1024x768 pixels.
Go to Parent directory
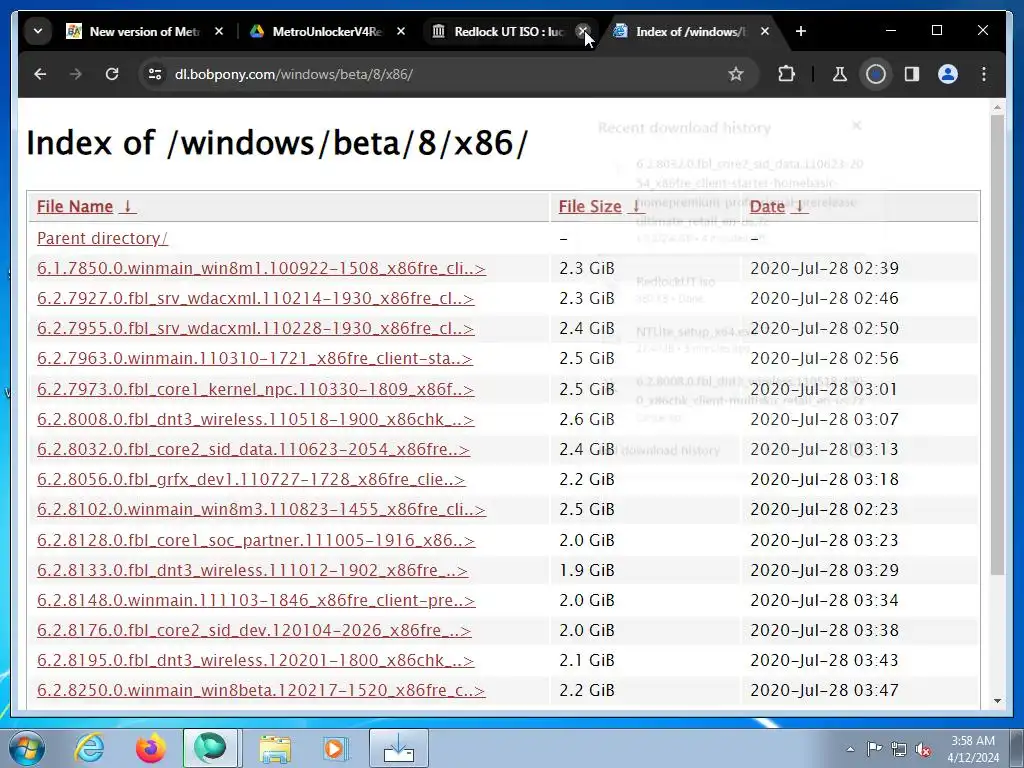tap(103, 238)
